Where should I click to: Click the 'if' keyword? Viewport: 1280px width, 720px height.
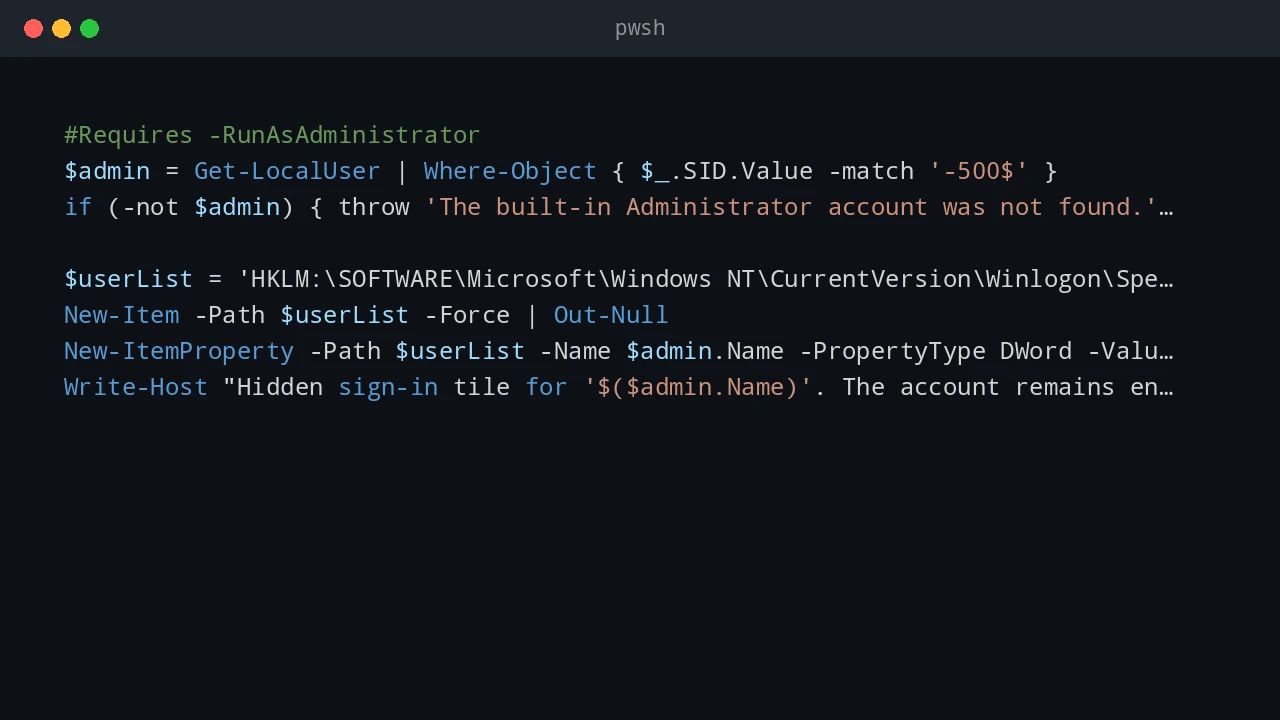(78, 207)
